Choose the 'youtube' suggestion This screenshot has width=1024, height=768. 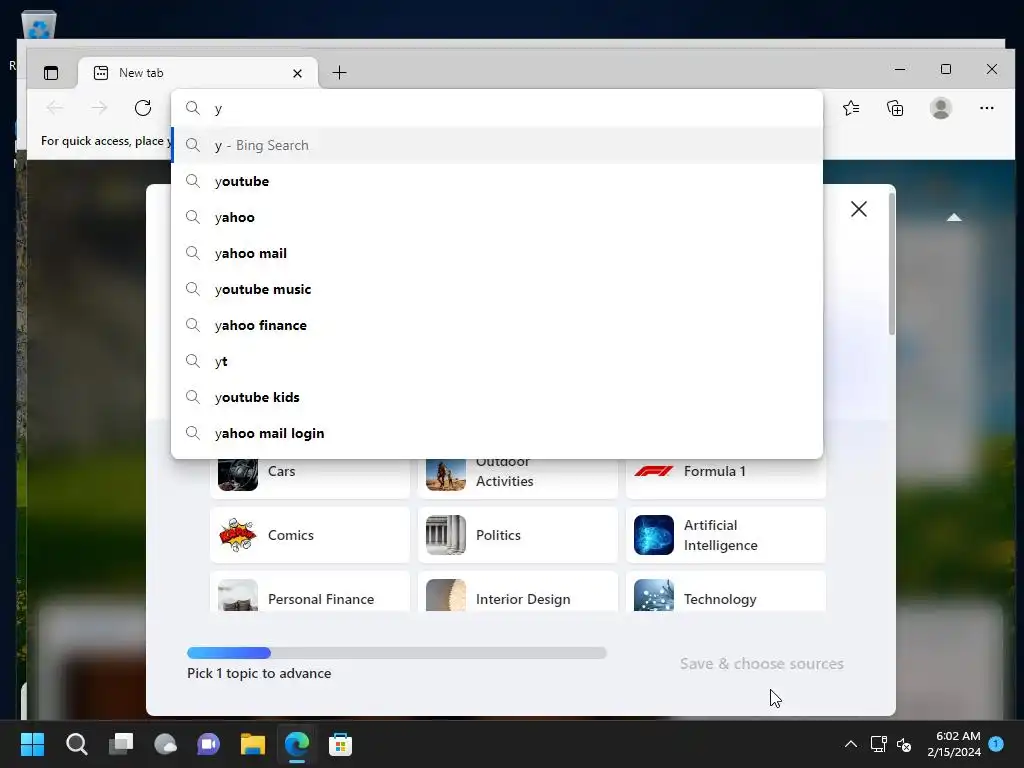[497, 181]
